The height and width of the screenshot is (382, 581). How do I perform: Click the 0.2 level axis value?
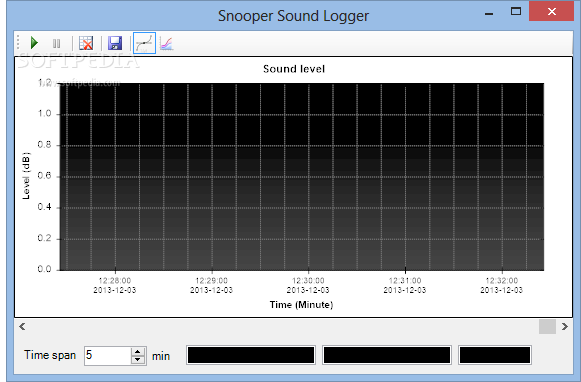44,238
